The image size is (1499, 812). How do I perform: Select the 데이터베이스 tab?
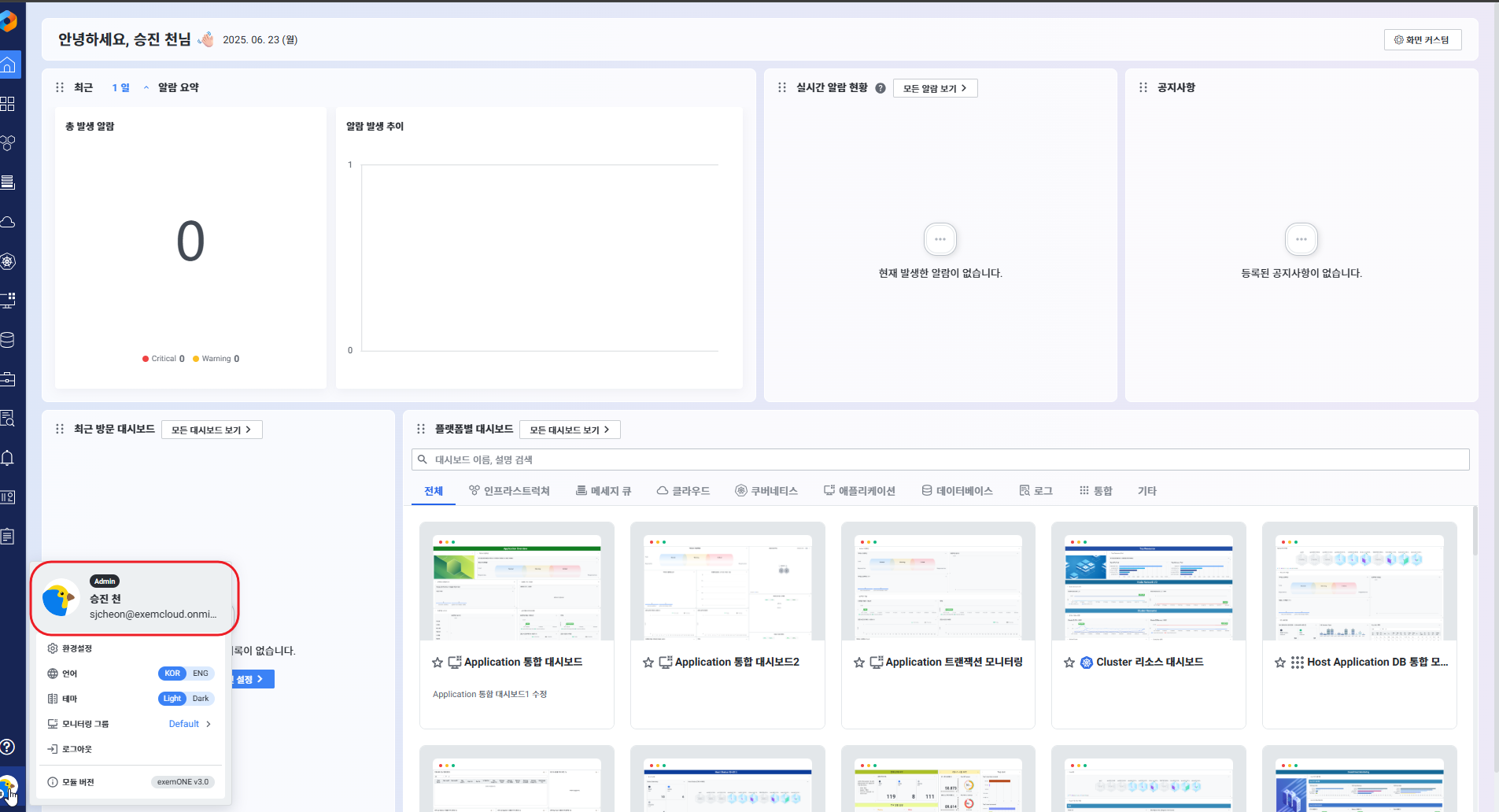[957, 491]
